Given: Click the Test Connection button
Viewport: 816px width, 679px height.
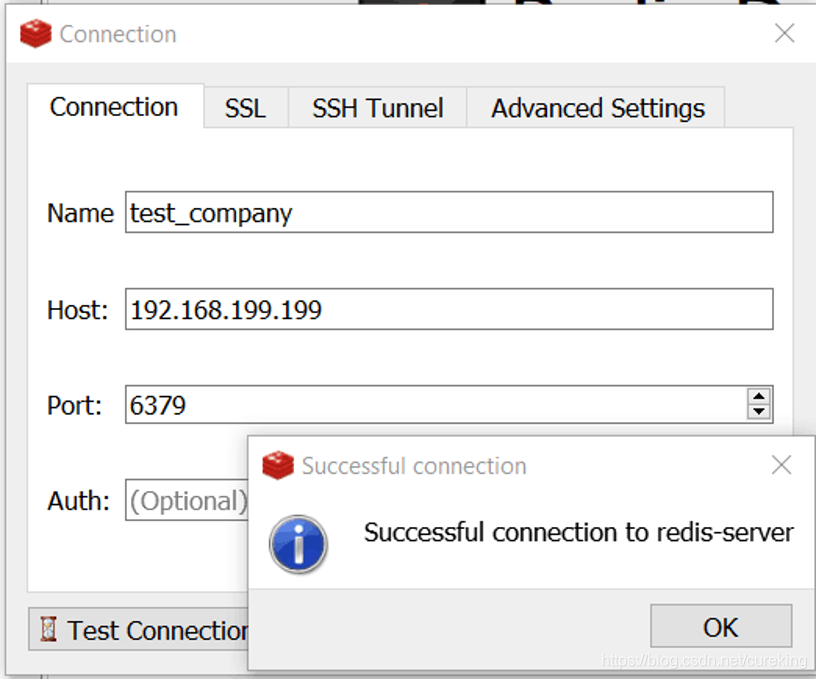Looking at the screenshot, I should point(138,629).
